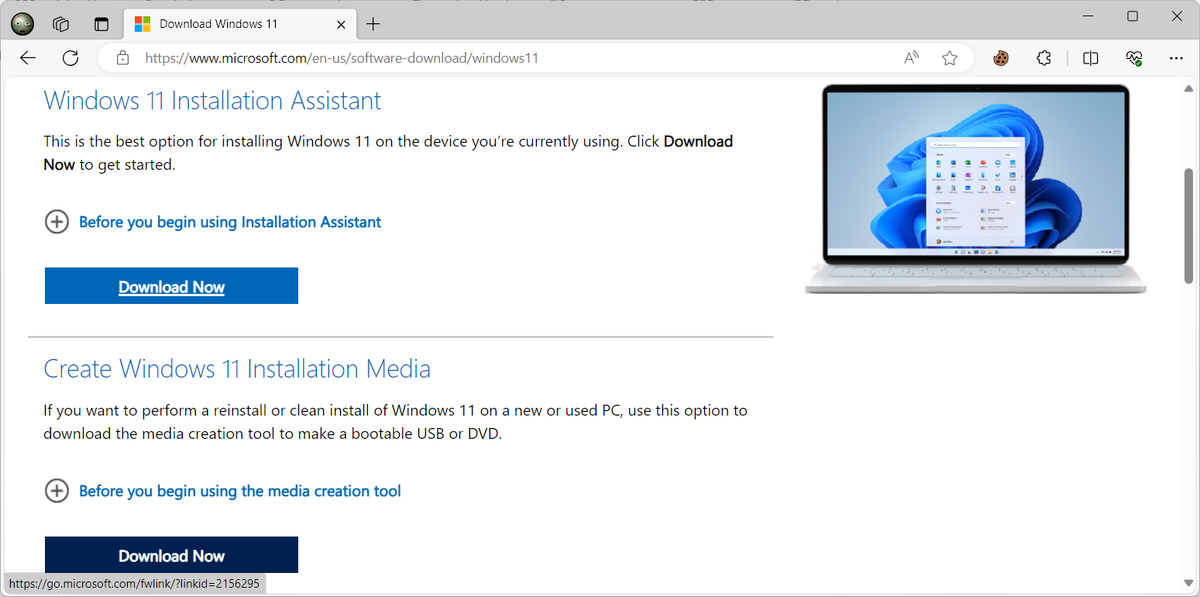Minimize the browser window
The height and width of the screenshot is (597, 1200).
click(x=1085, y=16)
